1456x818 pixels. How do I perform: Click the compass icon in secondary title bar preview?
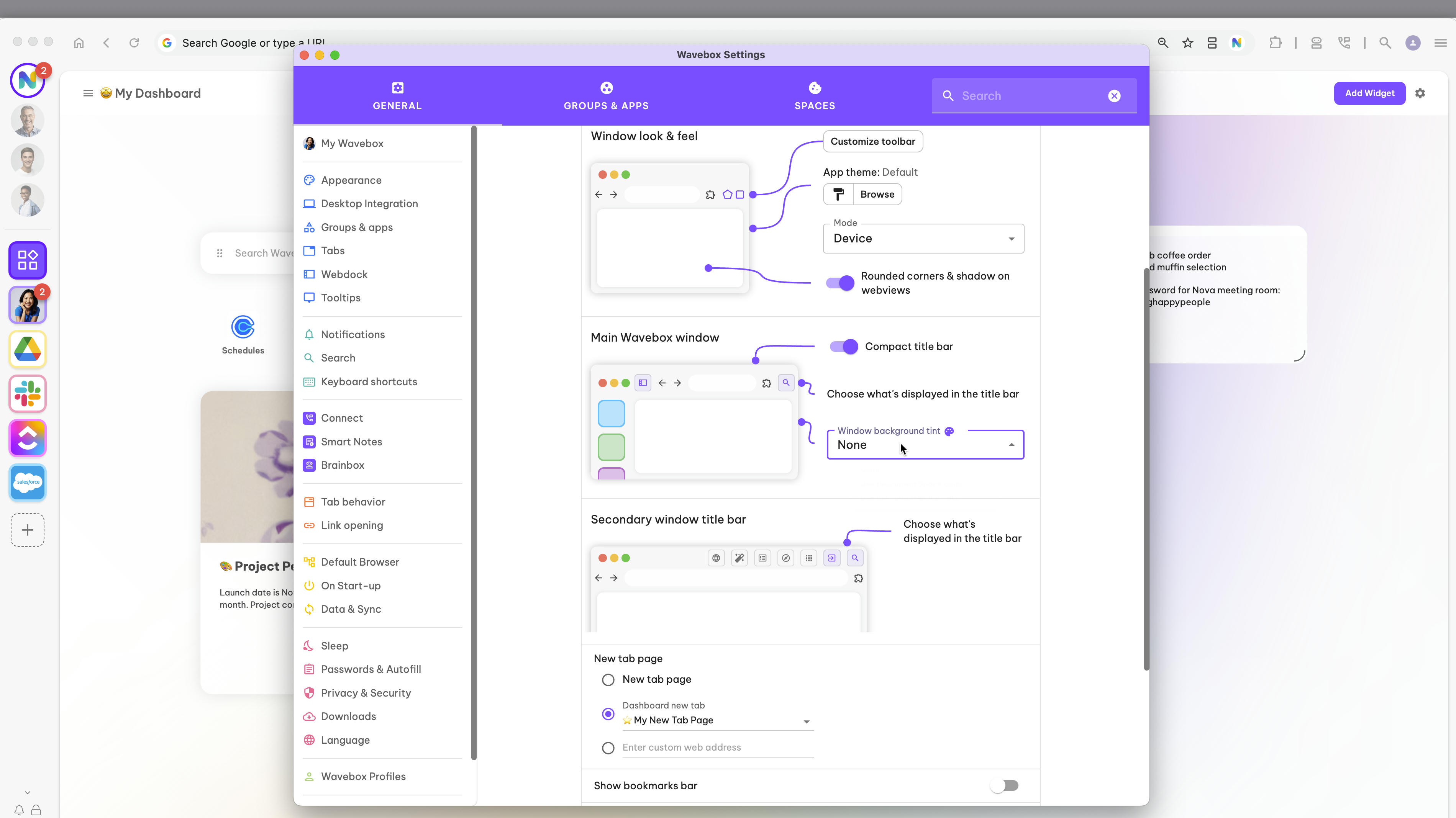click(785, 558)
